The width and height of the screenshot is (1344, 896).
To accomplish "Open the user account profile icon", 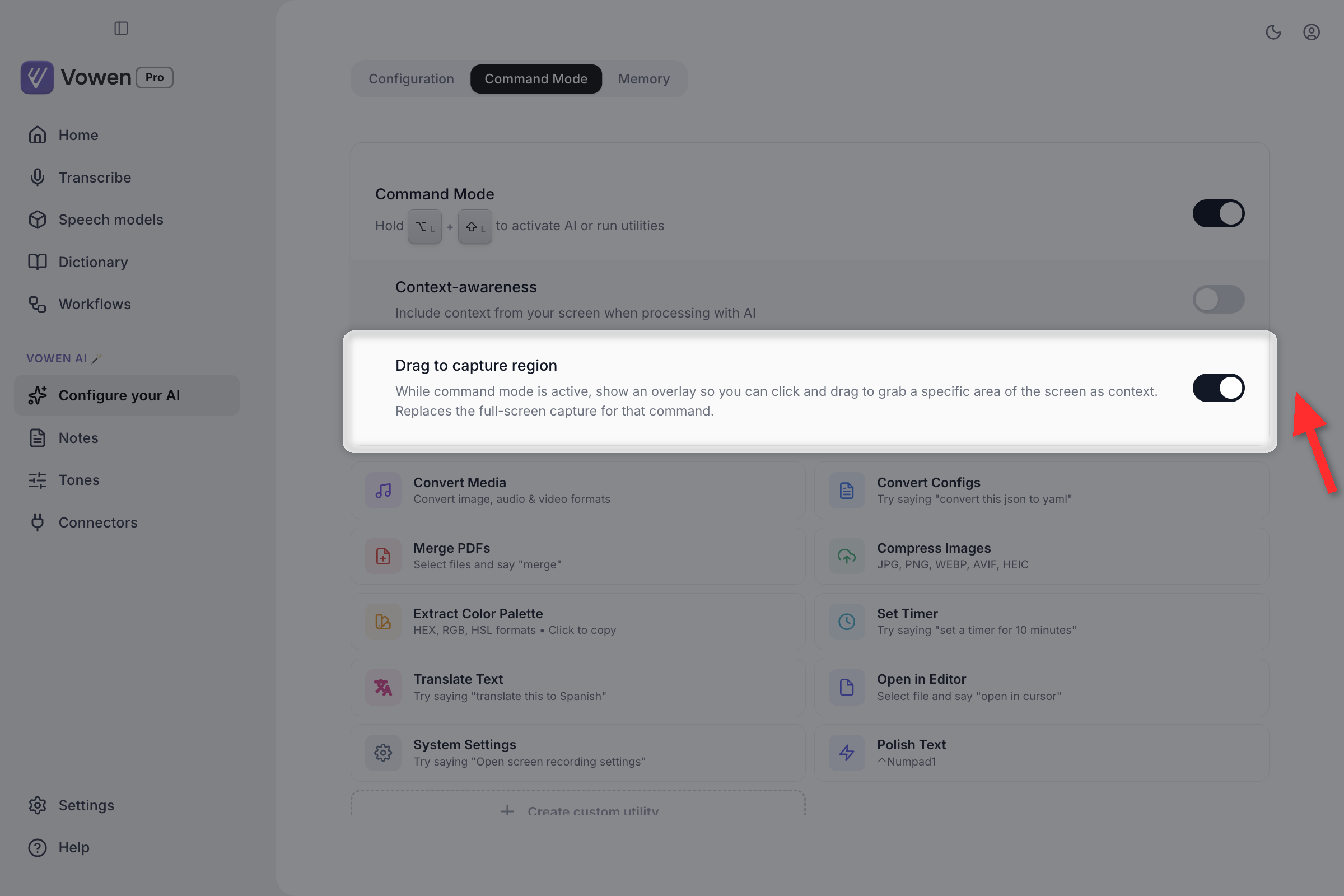I will [1311, 32].
